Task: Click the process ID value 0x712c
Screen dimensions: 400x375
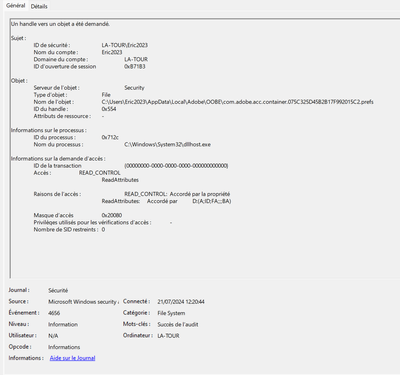Action: [x=110, y=137]
